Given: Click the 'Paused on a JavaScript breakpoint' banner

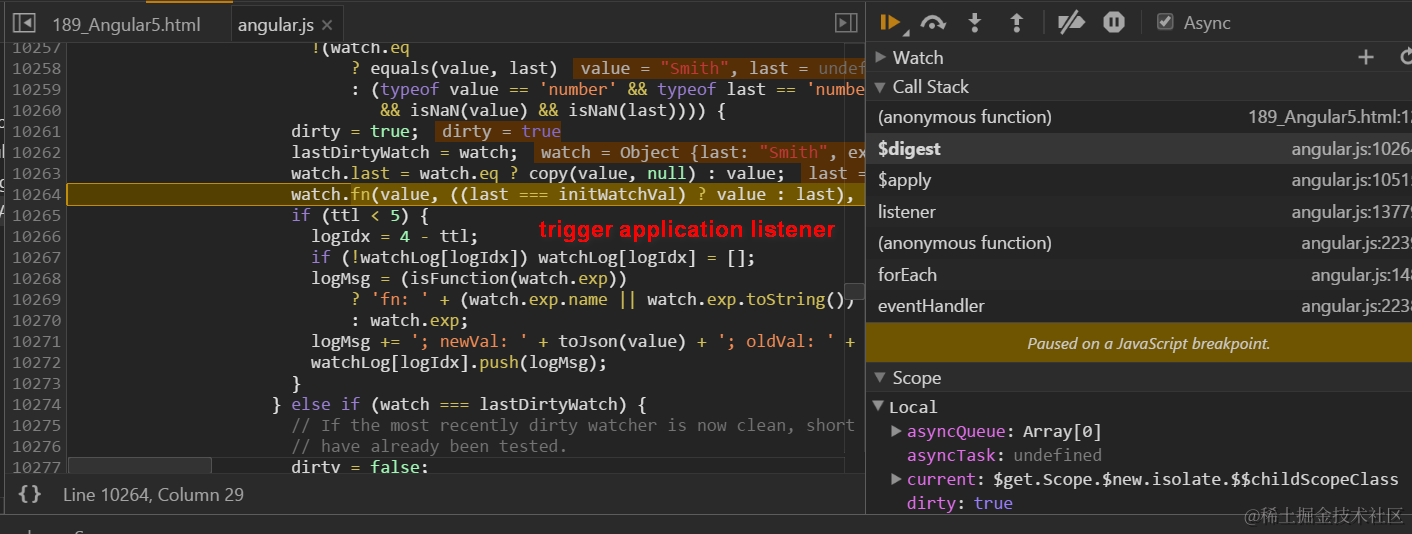Looking at the screenshot, I should pos(1138,343).
